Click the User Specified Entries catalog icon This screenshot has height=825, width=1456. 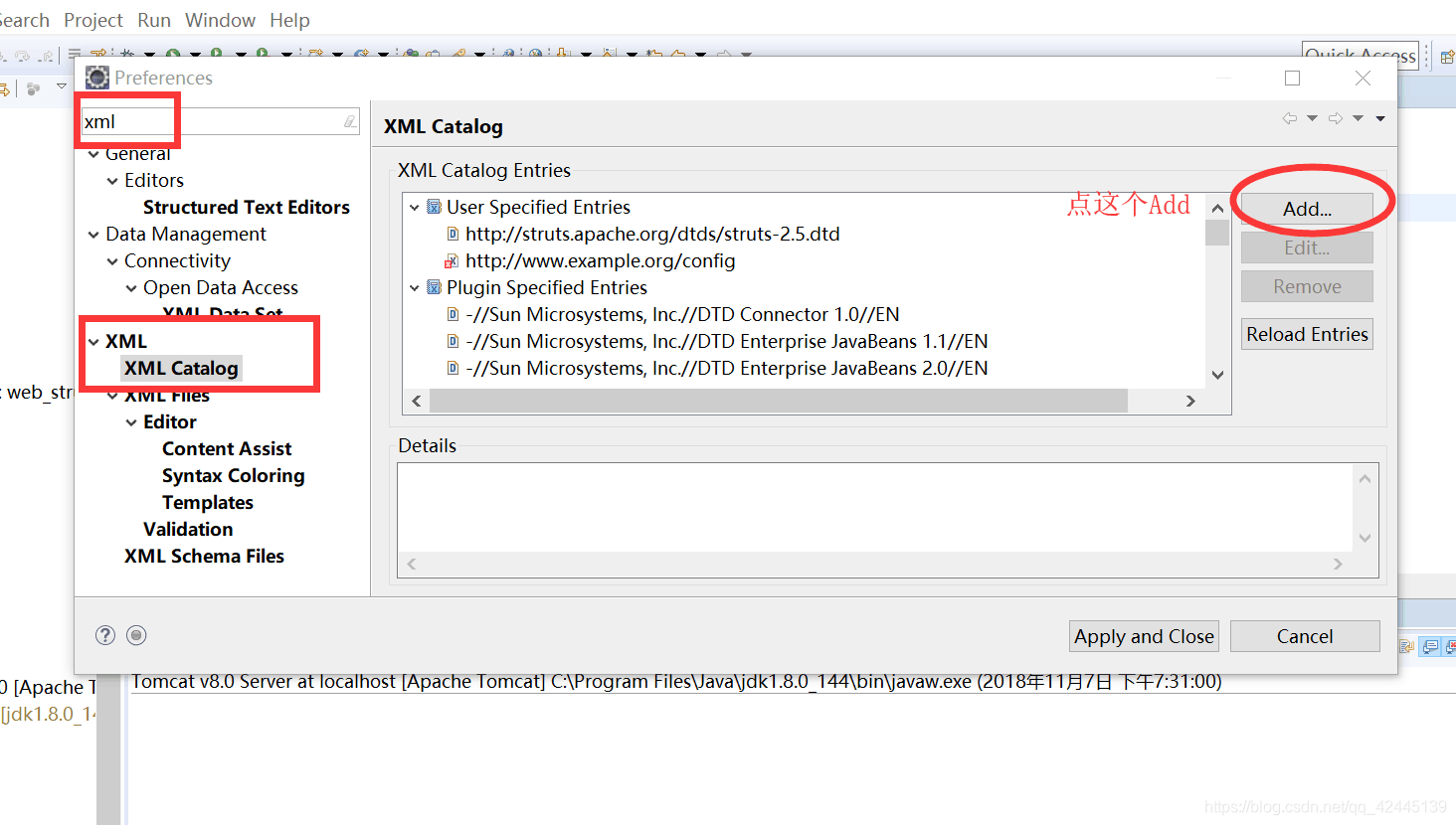[435, 207]
